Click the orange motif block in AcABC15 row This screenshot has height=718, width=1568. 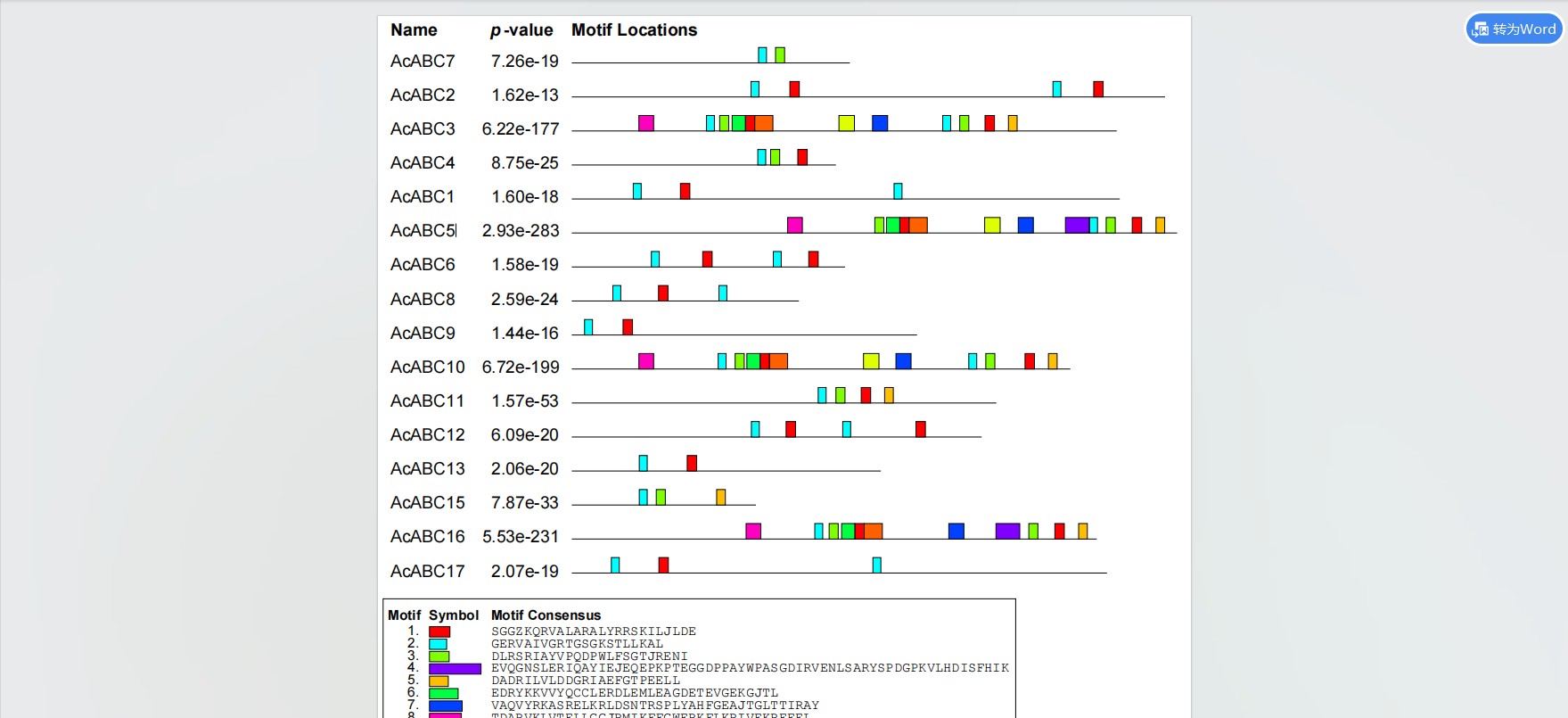point(721,497)
